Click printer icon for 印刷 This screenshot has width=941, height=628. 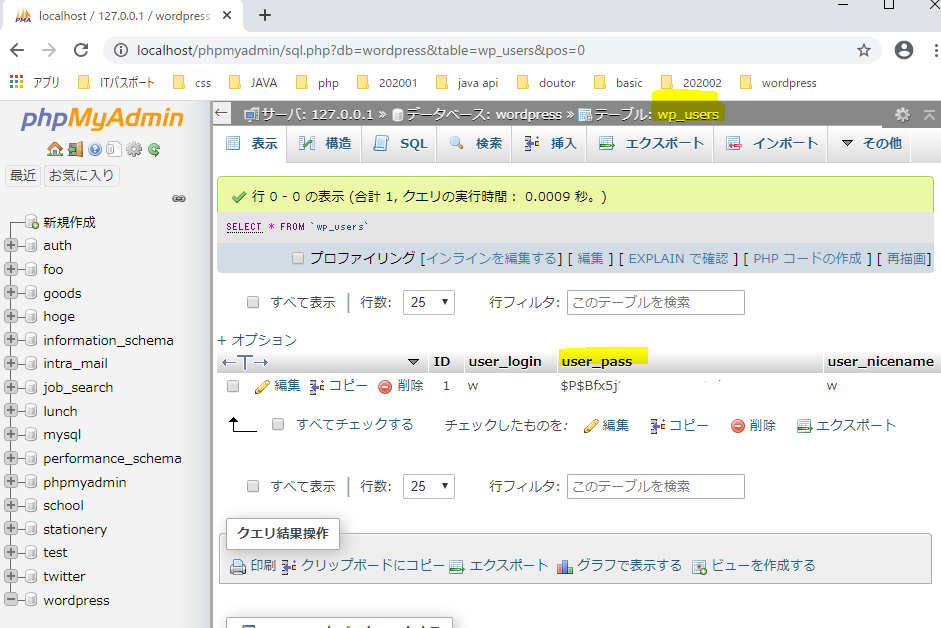click(238, 567)
